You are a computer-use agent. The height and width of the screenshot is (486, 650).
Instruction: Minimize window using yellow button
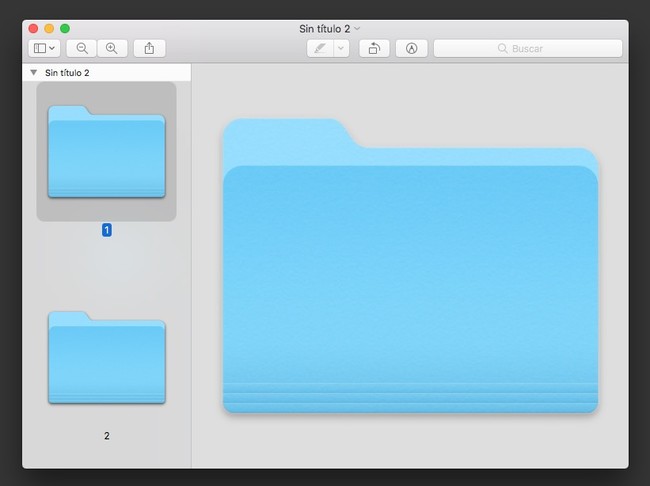coord(49,28)
